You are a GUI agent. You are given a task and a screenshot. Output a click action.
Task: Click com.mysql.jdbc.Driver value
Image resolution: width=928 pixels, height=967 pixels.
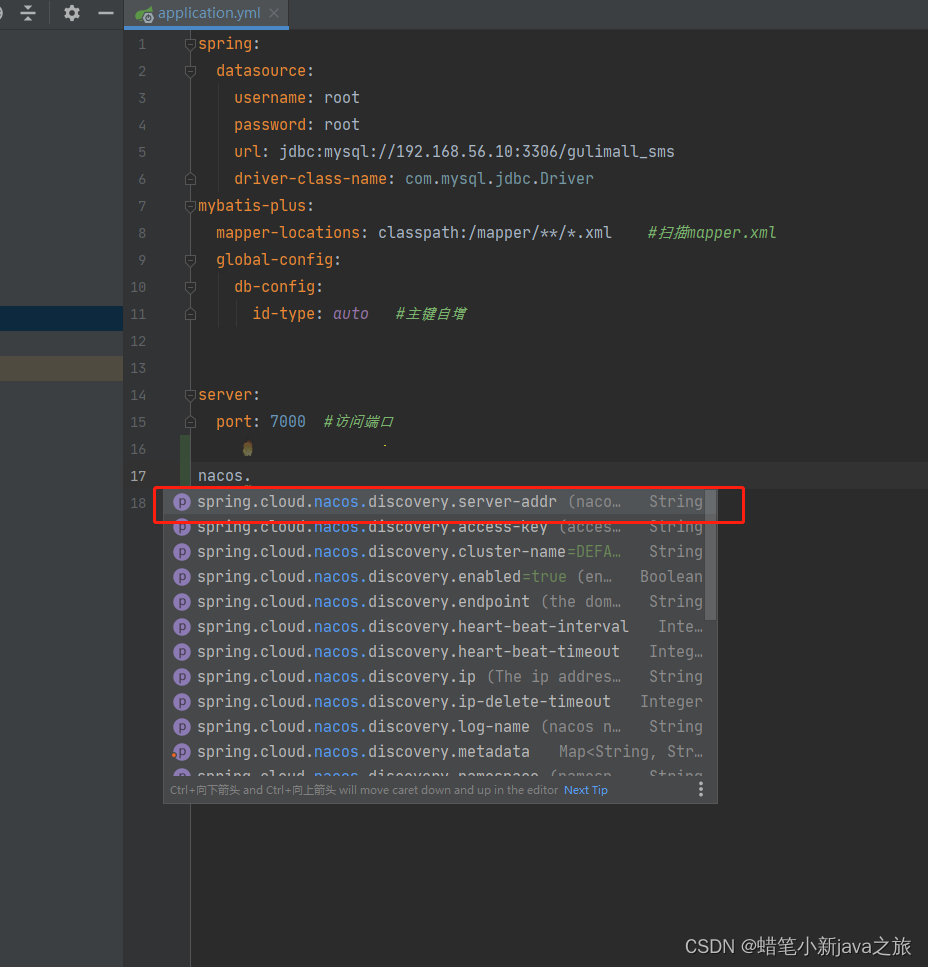point(499,179)
